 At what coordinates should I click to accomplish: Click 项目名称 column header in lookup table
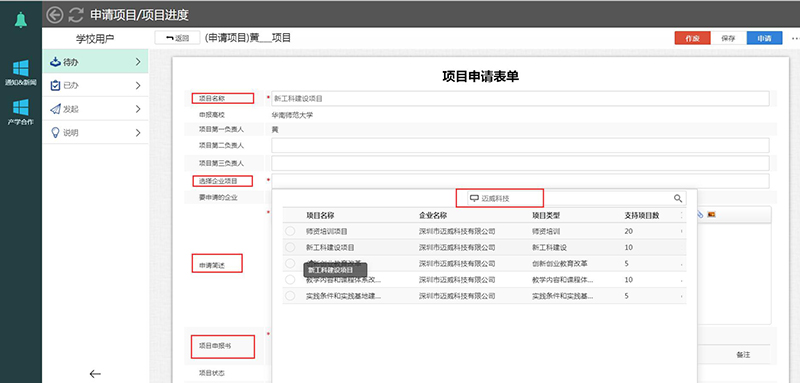(x=320, y=216)
